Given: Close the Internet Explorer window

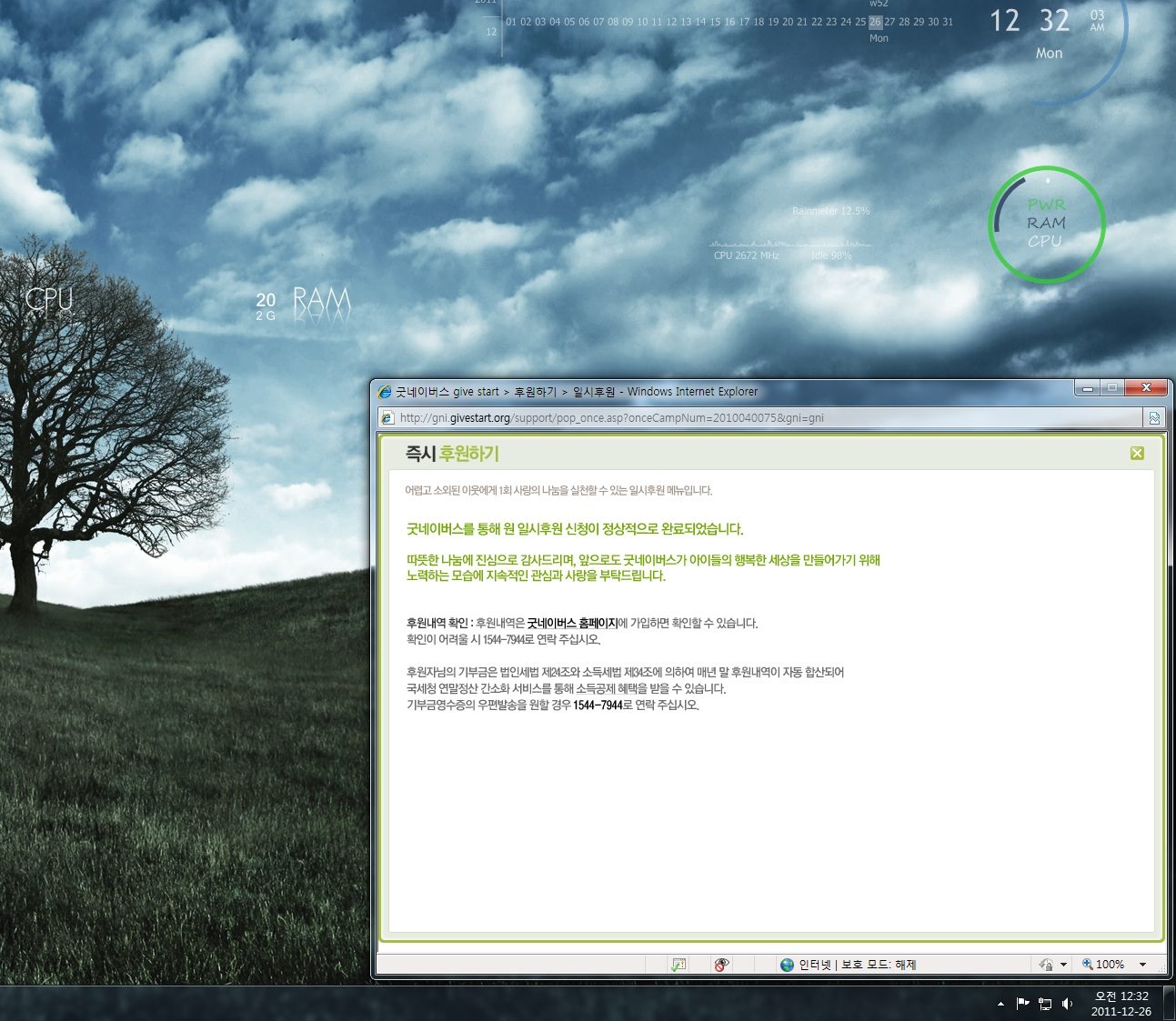Looking at the screenshot, I should [1146, 388].
